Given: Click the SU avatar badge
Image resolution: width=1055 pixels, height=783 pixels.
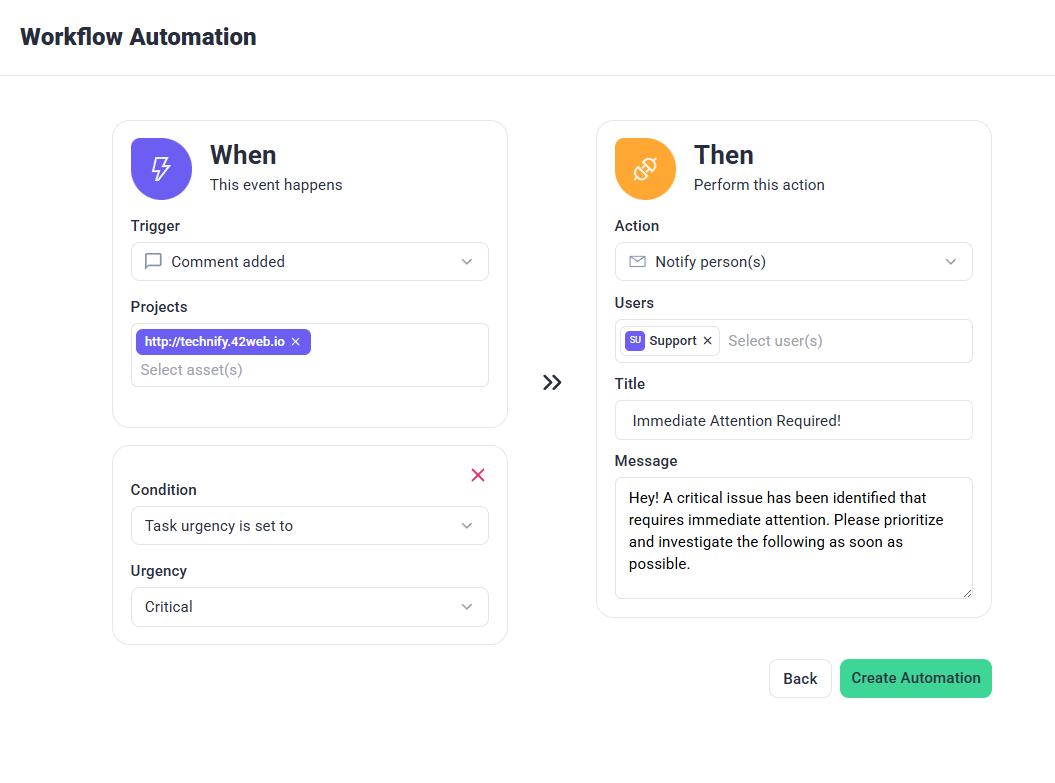Looking at the screenshot, I should pyautogui.click(x=635, y=341).
